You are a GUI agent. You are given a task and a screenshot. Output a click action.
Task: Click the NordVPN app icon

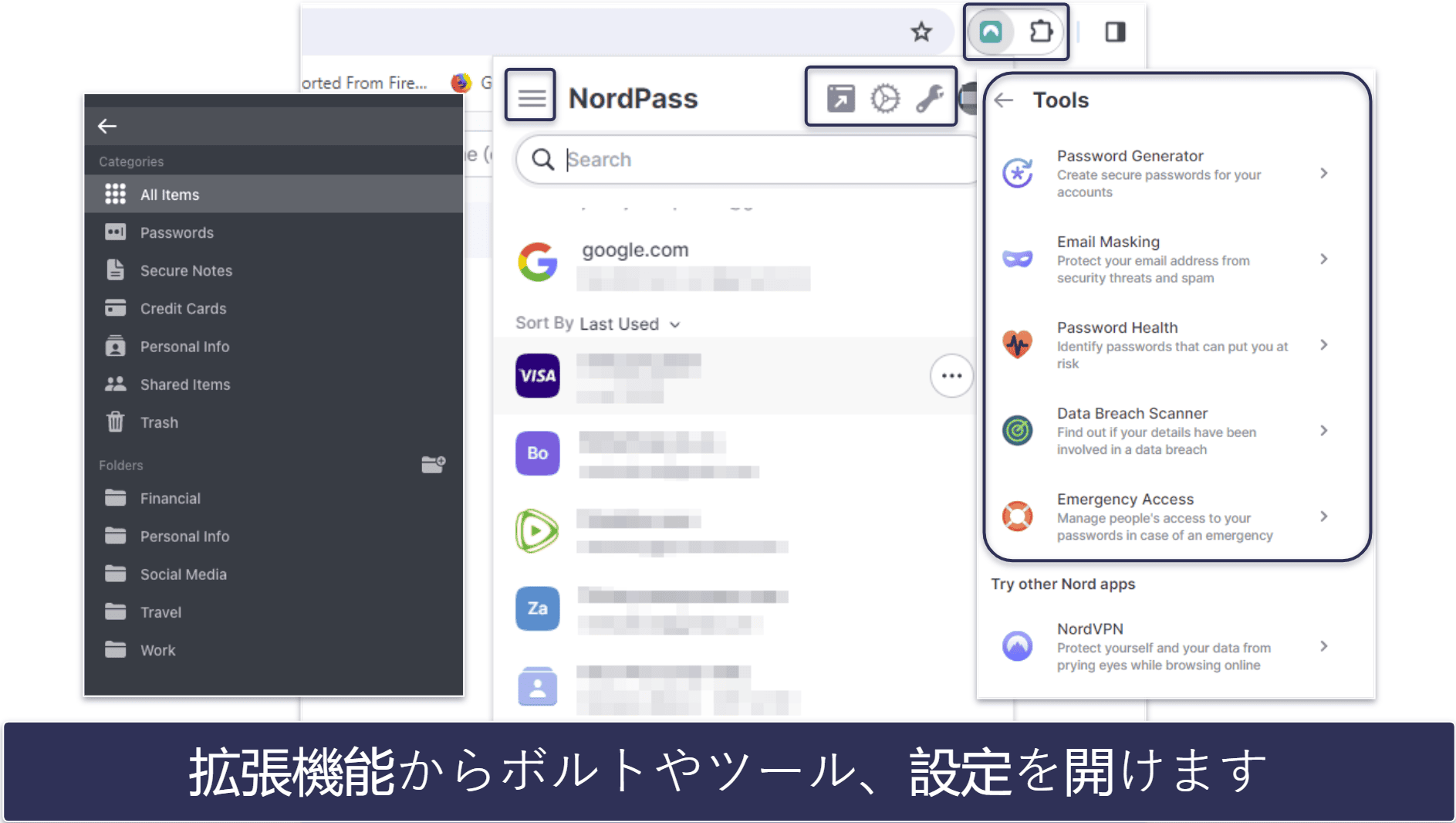tap(1018, 645)
